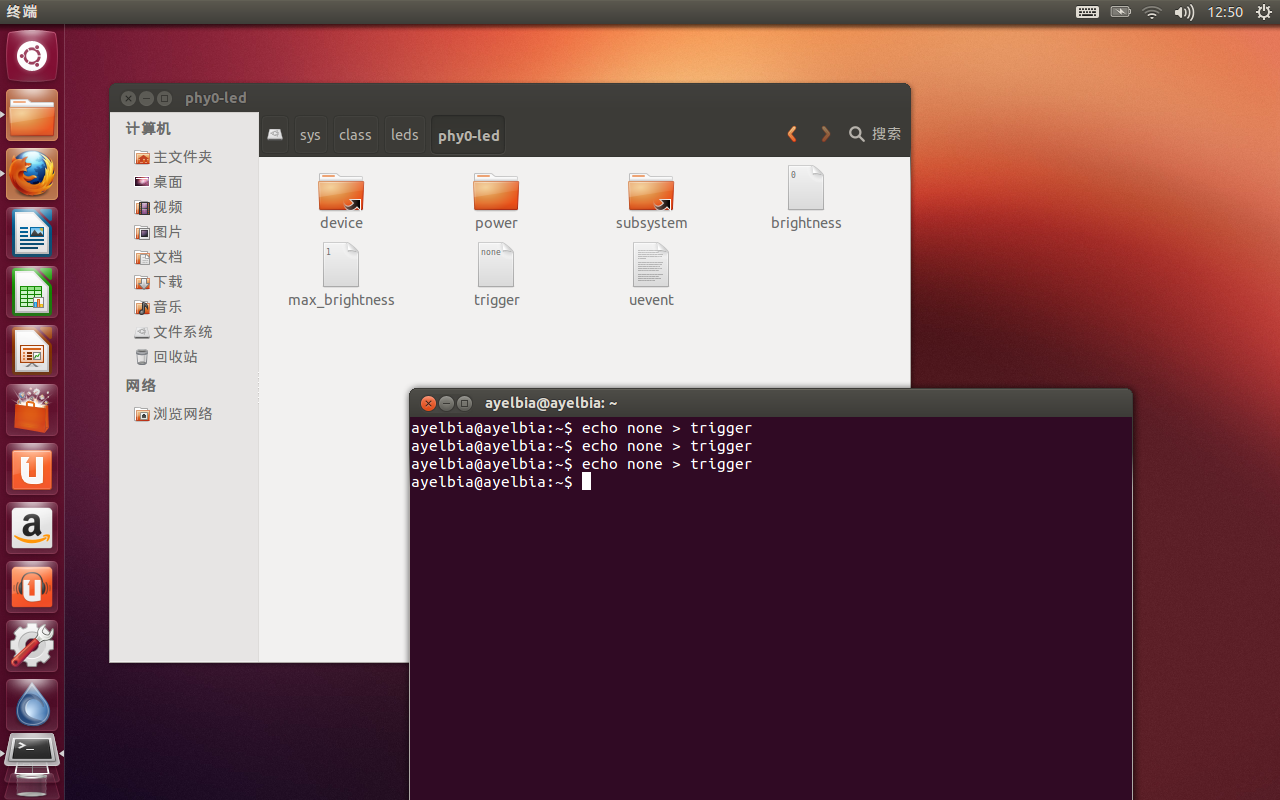Open Wi-Fi network indicator
Screen dimensions: 1280x800
tap(1152, 12)
